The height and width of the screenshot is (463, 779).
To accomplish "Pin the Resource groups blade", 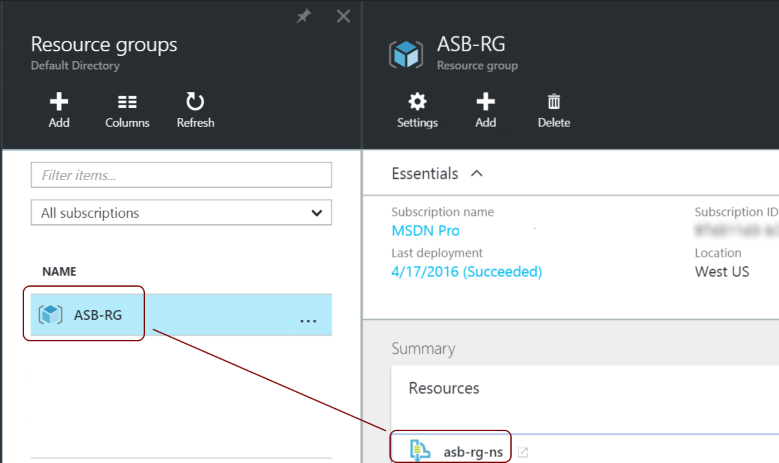I will (304, 16).
